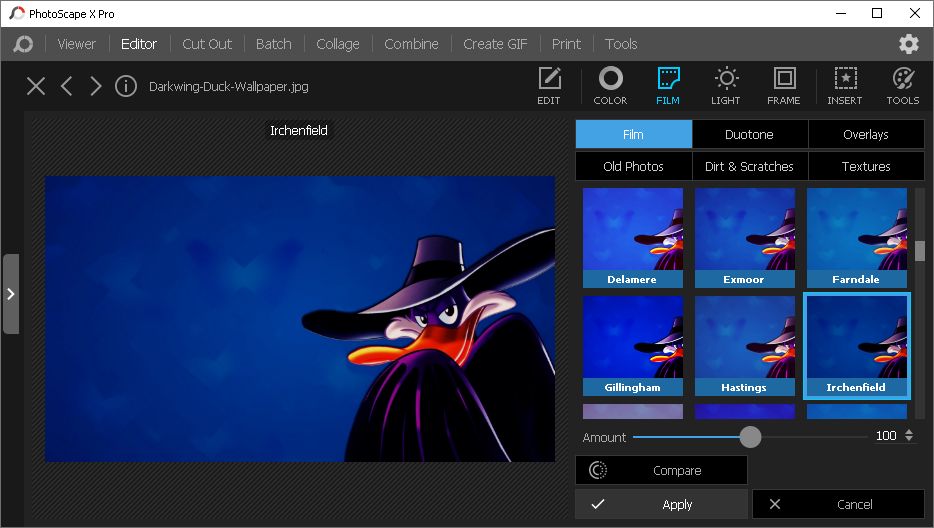Click the Amount slider handle
The image size is (934, 528).
tap(751, 437)
